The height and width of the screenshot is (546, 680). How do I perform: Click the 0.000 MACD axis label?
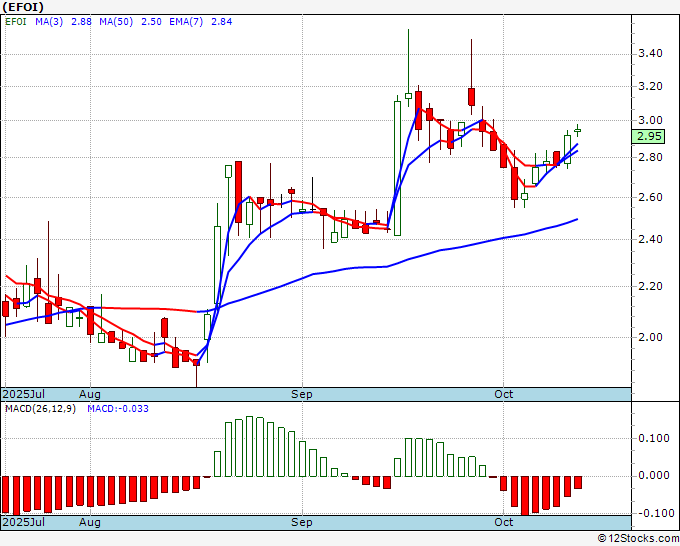click(654, 476)
